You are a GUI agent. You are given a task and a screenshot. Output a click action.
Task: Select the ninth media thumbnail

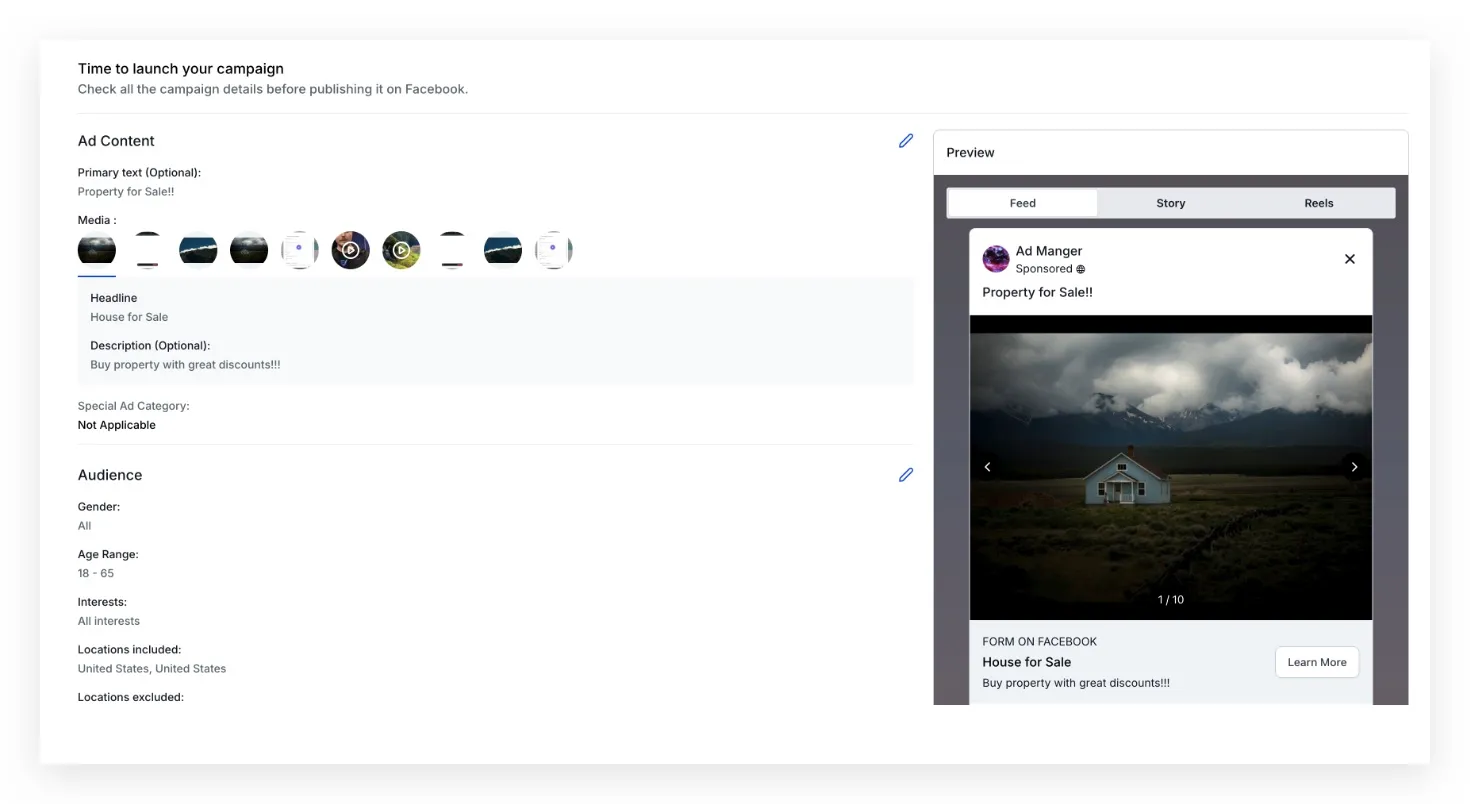coord(502,250)
